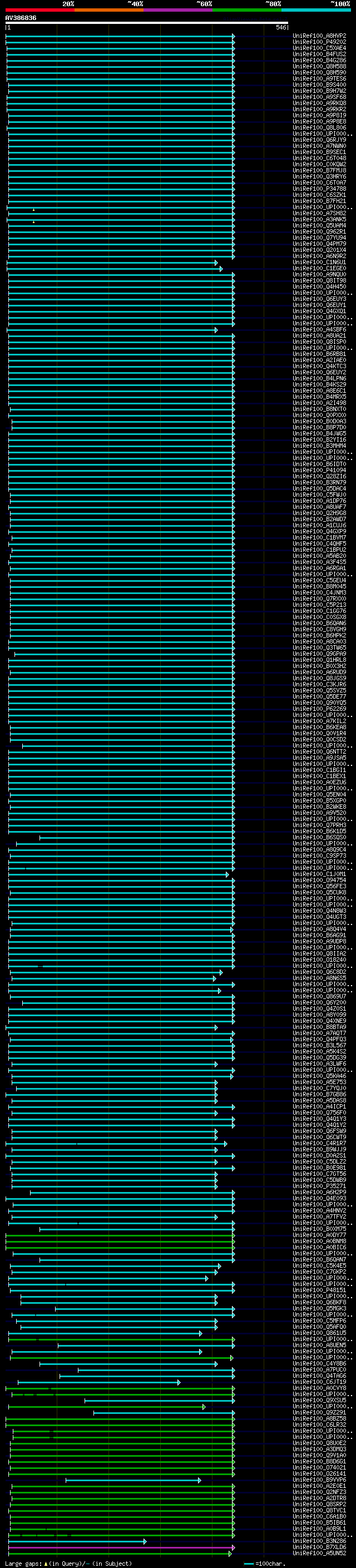The width and height of the screenshot is (356, 1568).
Task: Select hit label UniRef100_O18240
Action: click(x=319, y=960)
